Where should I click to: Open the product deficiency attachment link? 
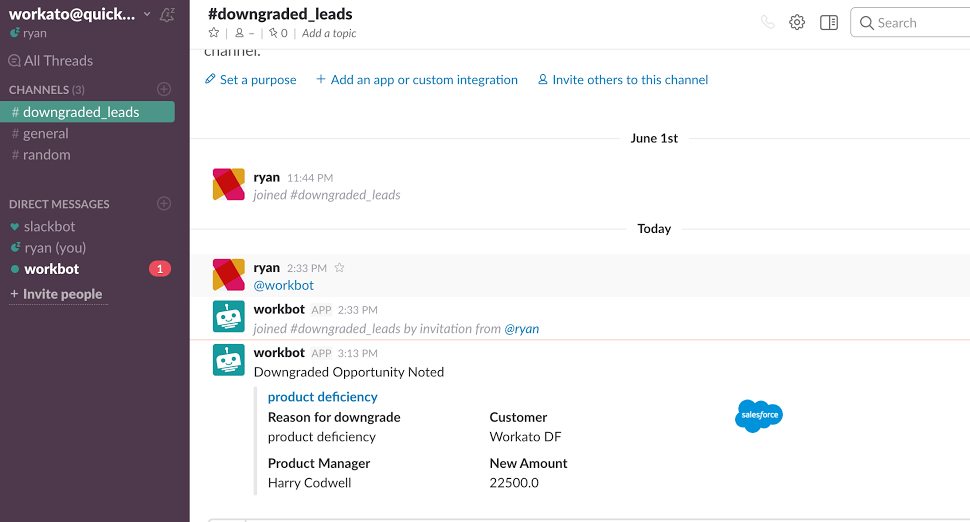coord(323,397)
